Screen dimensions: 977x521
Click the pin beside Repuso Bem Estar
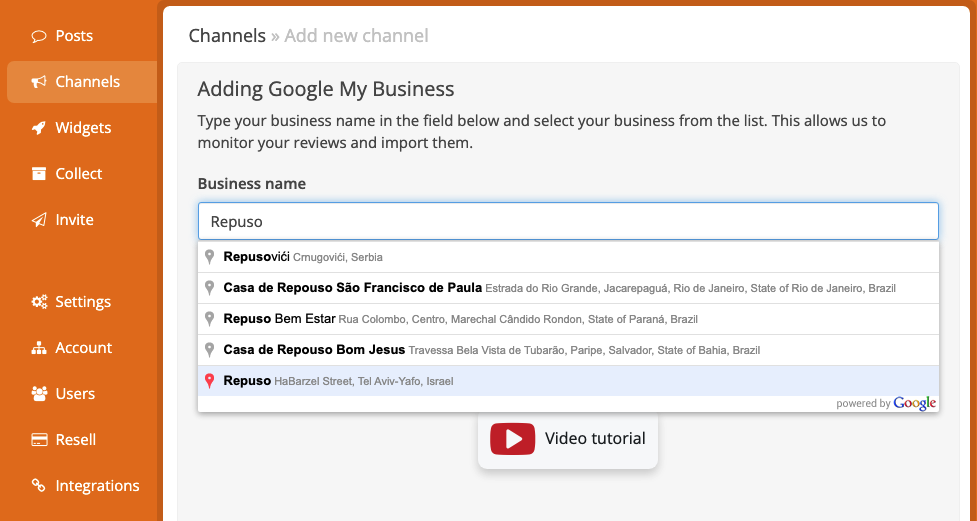[210, 319]
